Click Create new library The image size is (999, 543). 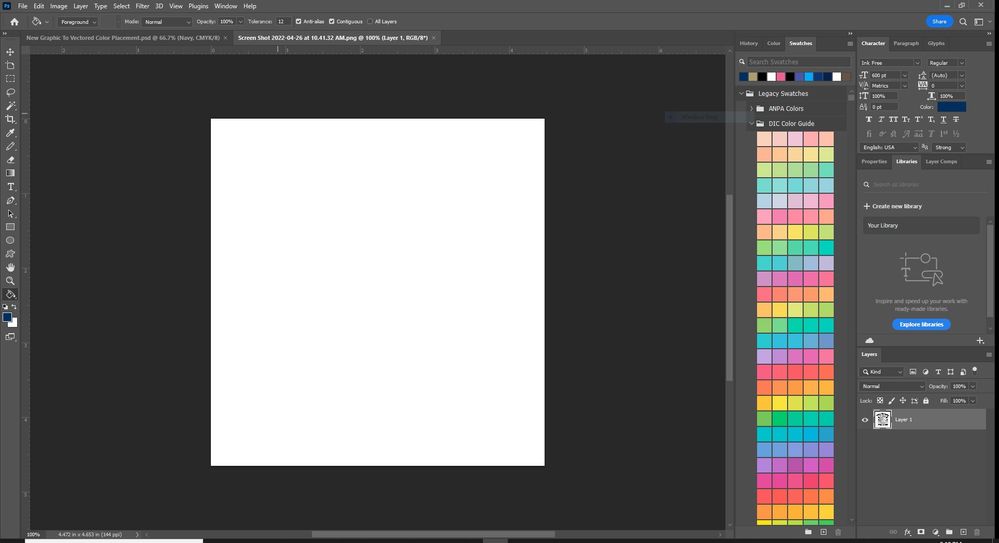(893, 206)
